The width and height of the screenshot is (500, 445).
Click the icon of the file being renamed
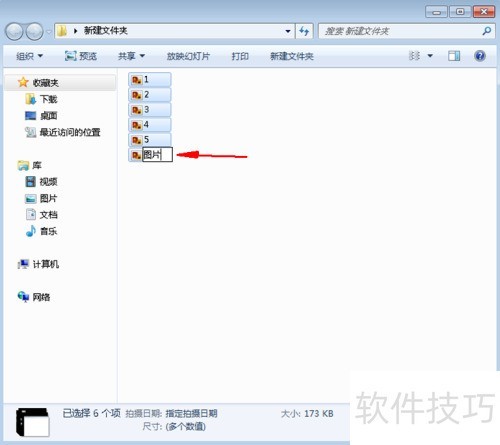[x=136, y=155]
